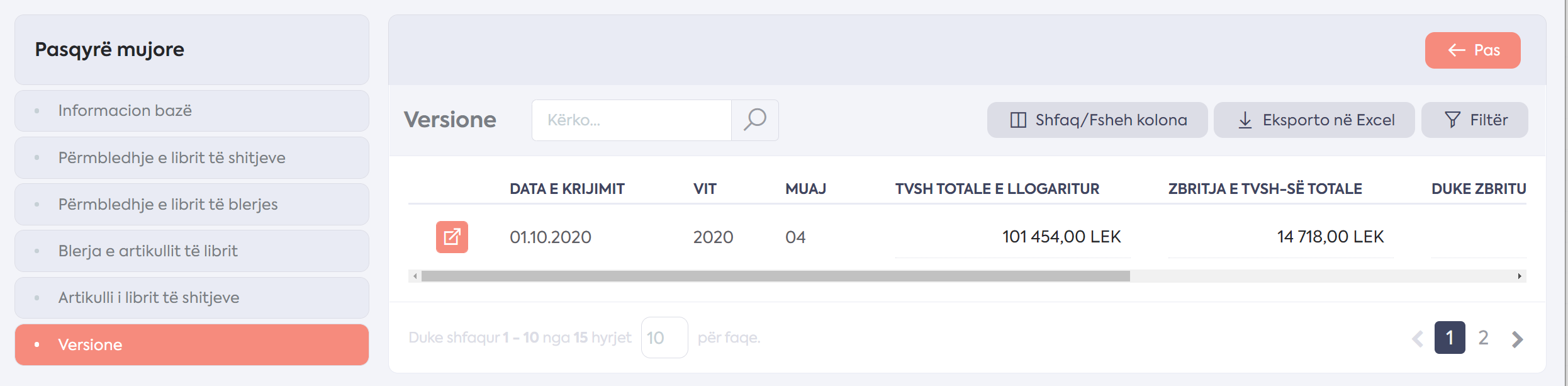
Task: Go to next page arrow
Action: point(1517,339)
